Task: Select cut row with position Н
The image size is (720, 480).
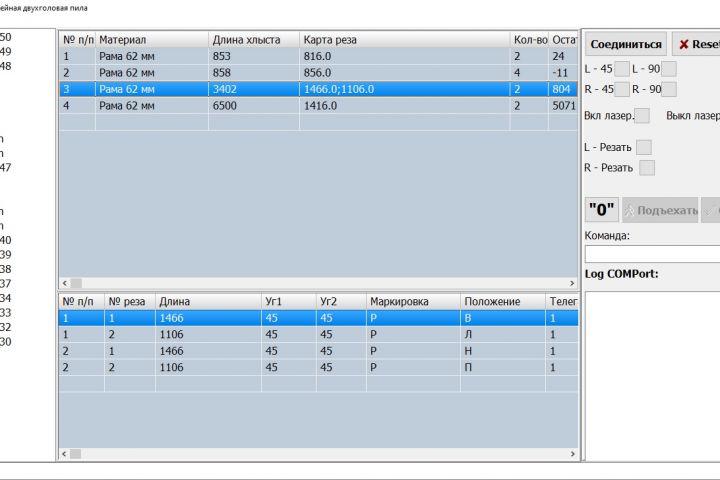Action: 318,351
